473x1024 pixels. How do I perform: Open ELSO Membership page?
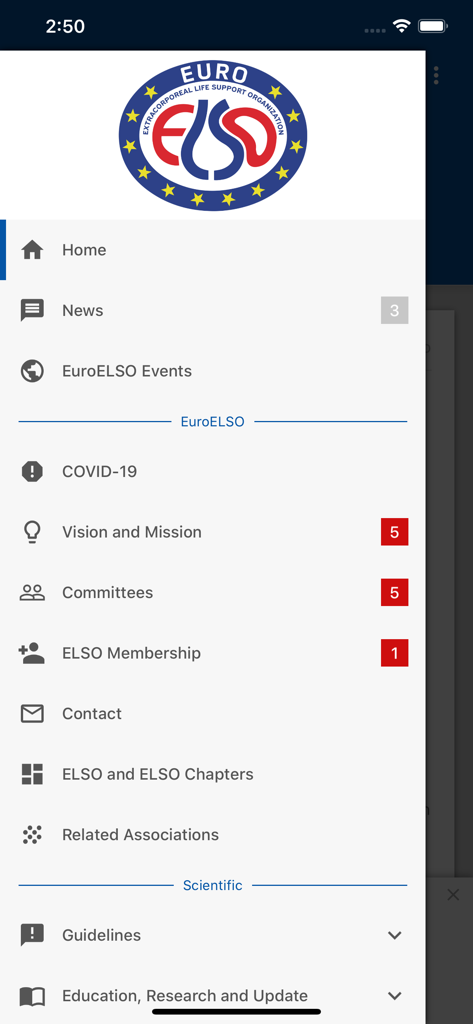213,653
